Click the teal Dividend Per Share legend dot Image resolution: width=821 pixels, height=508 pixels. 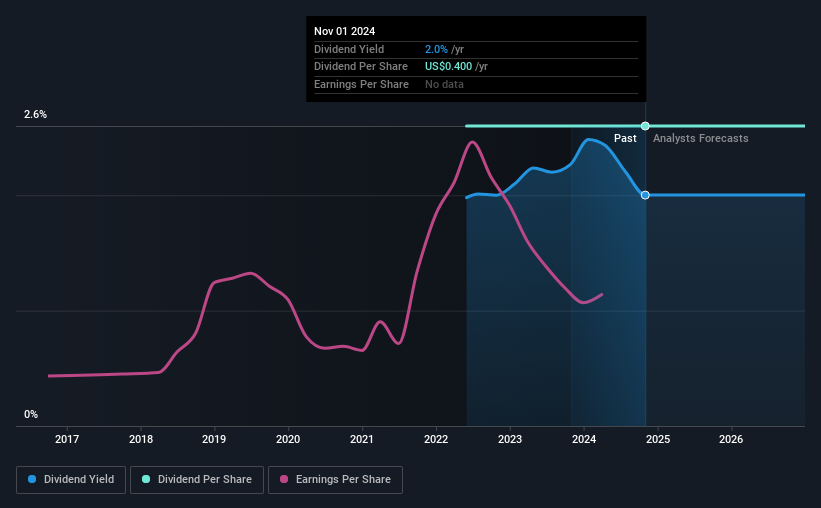click(146, 479)
